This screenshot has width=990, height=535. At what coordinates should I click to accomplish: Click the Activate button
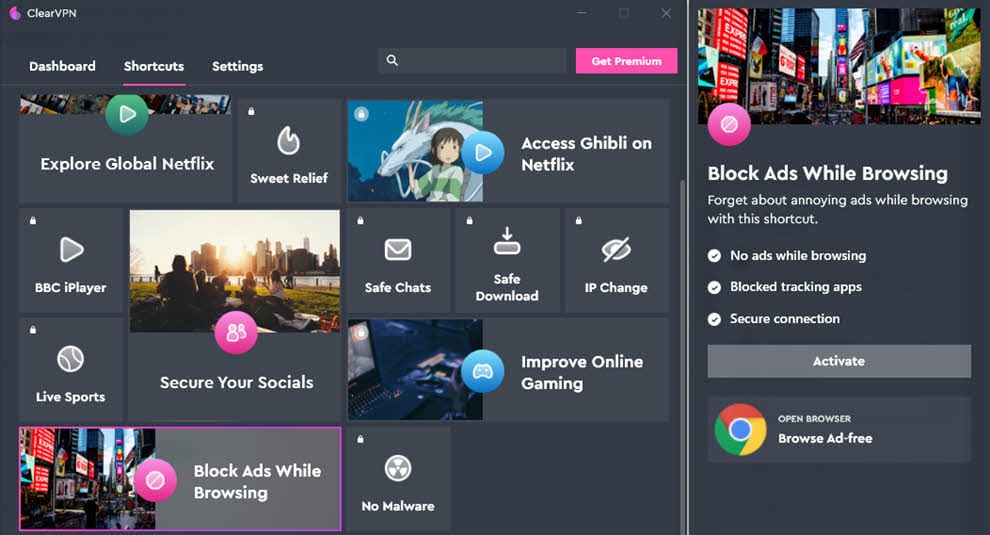839,361
